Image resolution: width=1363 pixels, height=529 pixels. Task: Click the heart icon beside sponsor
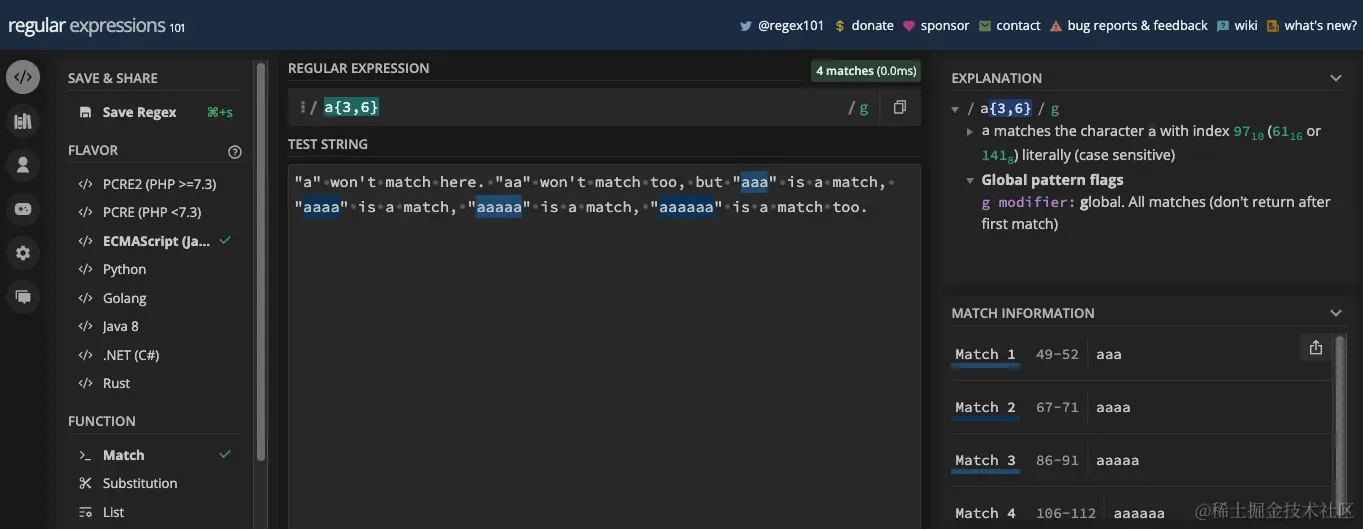(x=908, y=26)
